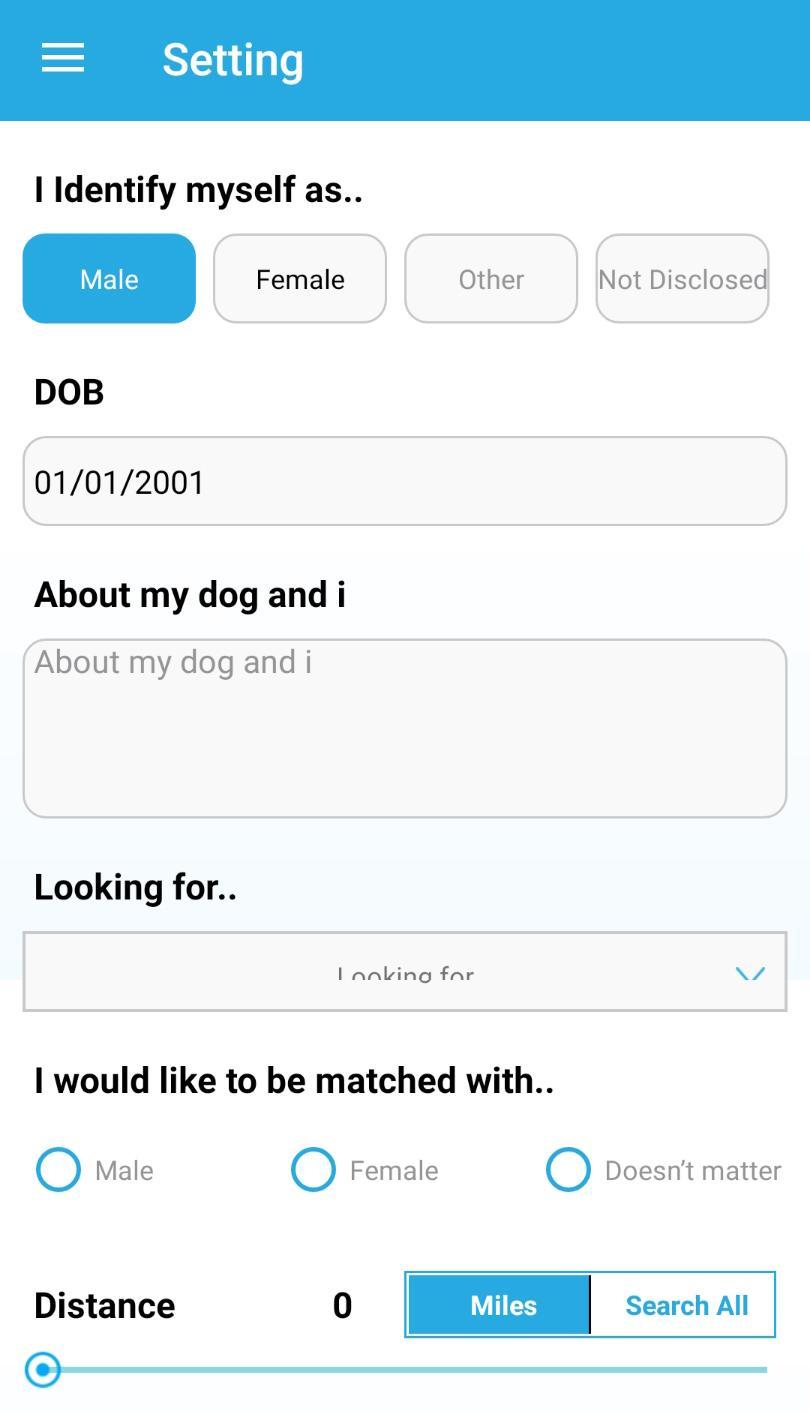Screen dimensions: 810x1413
Task: Choose Female radio for match preference
Action: 313,1169
